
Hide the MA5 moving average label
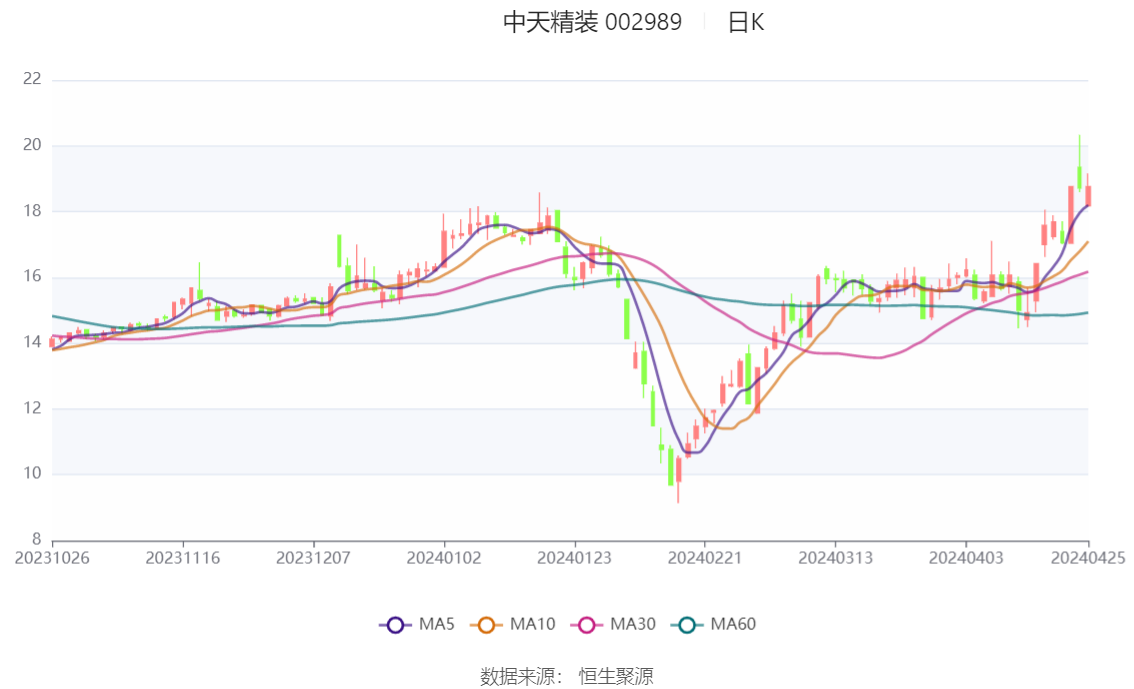click(437, 624)
